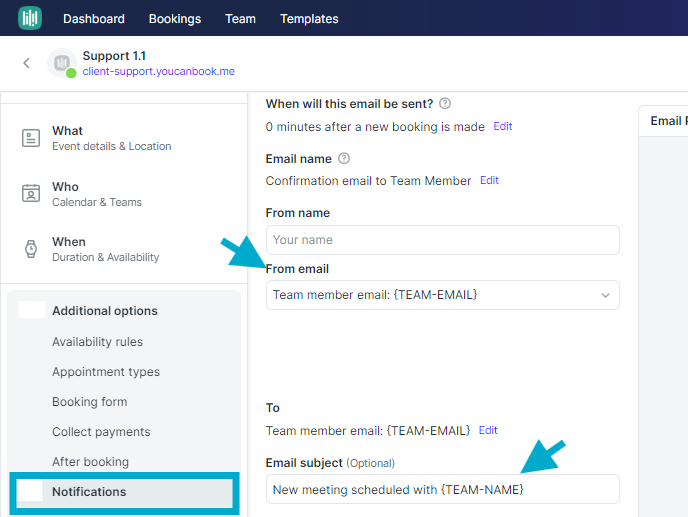
Task: Click the From name input field
Action: coord(442,240)
